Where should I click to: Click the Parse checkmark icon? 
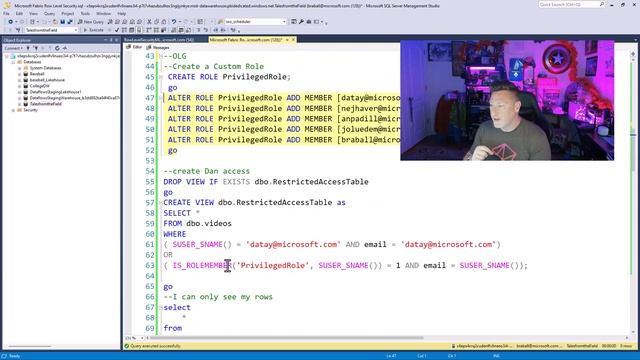click(x=117, y=30)
